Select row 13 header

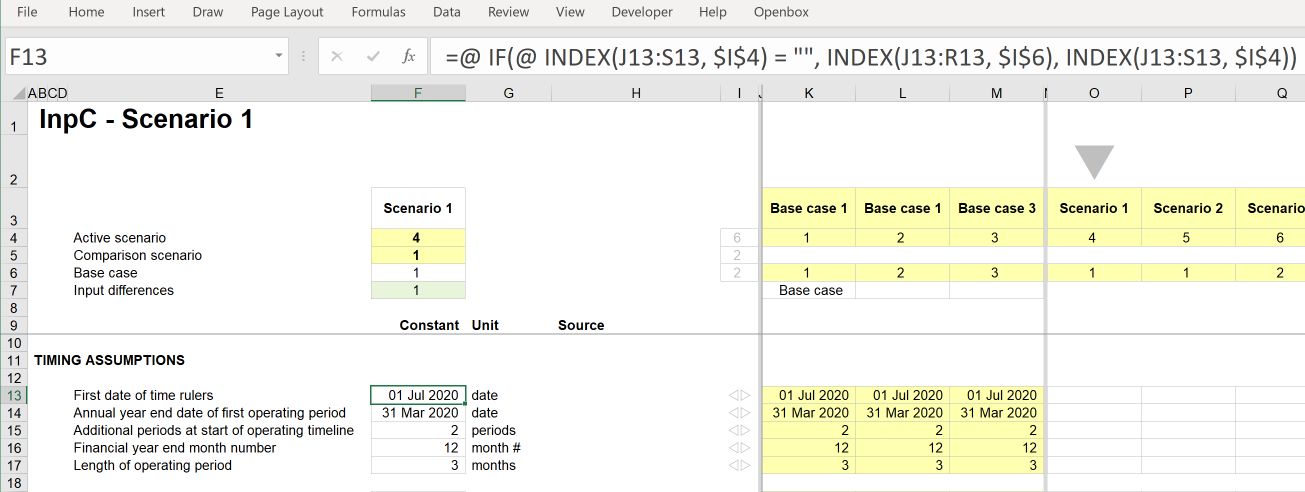14,395
